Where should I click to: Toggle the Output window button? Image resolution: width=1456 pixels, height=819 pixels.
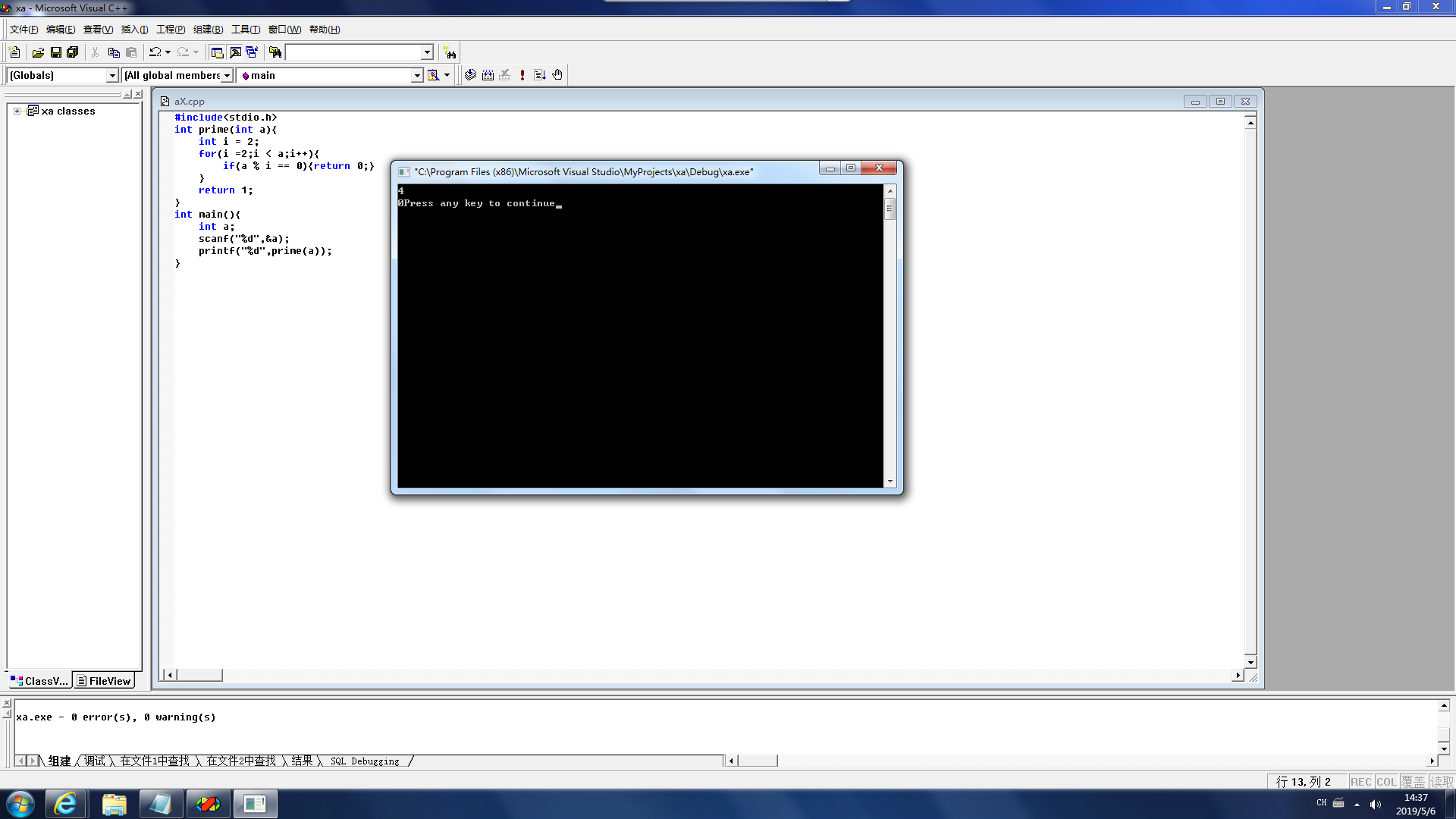click(235, 52)
